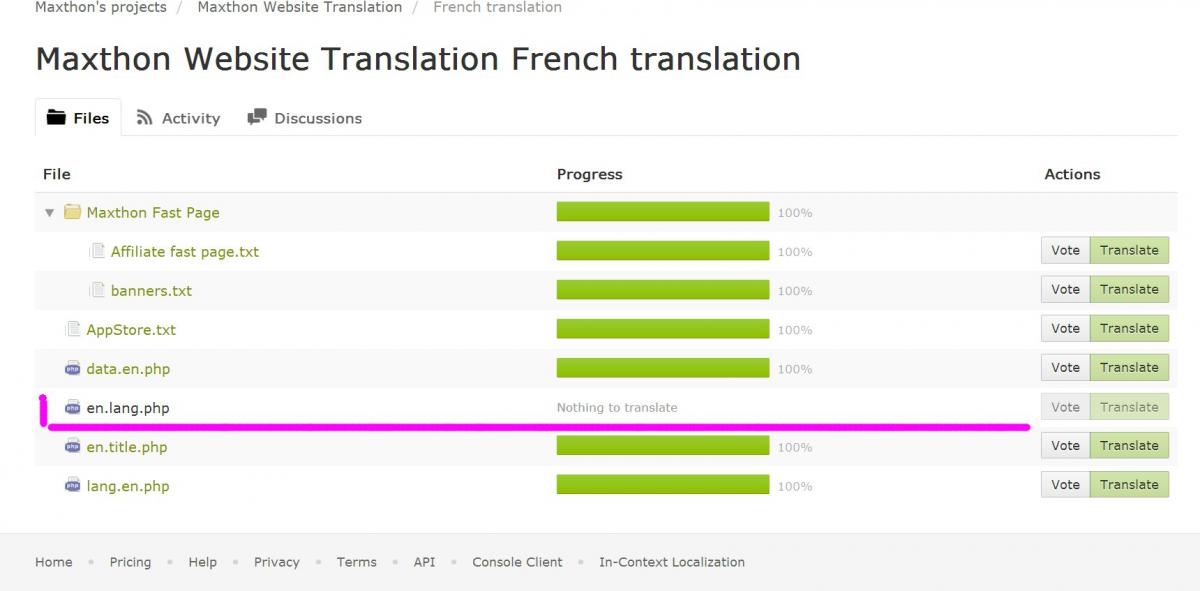Click the disabled Translate for en.lang.php

(1129, 407)
